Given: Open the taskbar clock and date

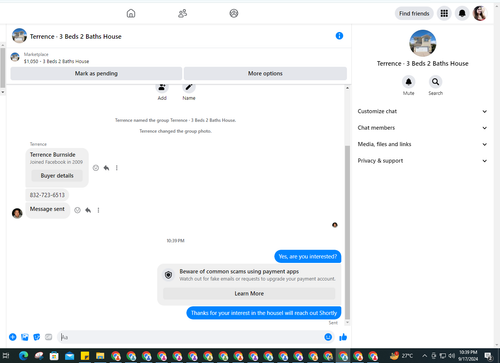Looking at the screenshot, I should point(468,356).
